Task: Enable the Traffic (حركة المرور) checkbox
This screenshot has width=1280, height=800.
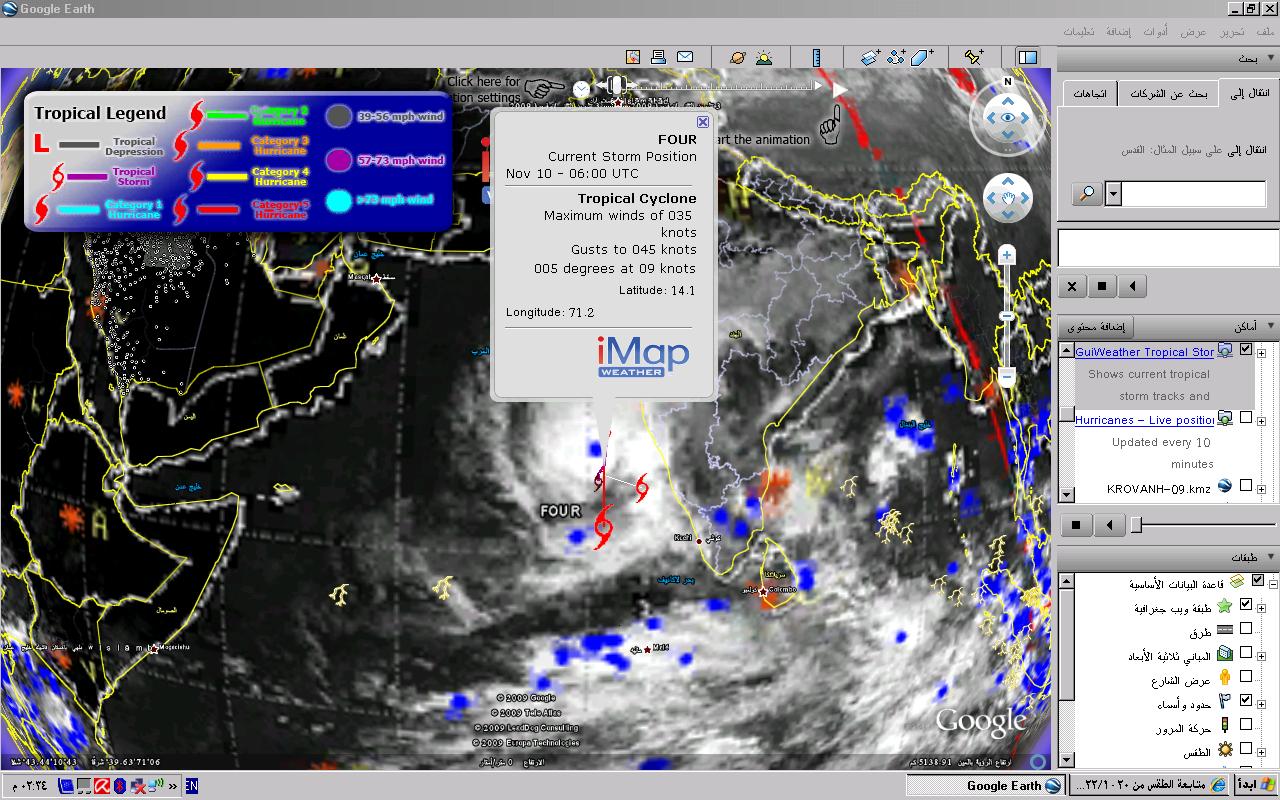Action: [x=1246, y=725]
